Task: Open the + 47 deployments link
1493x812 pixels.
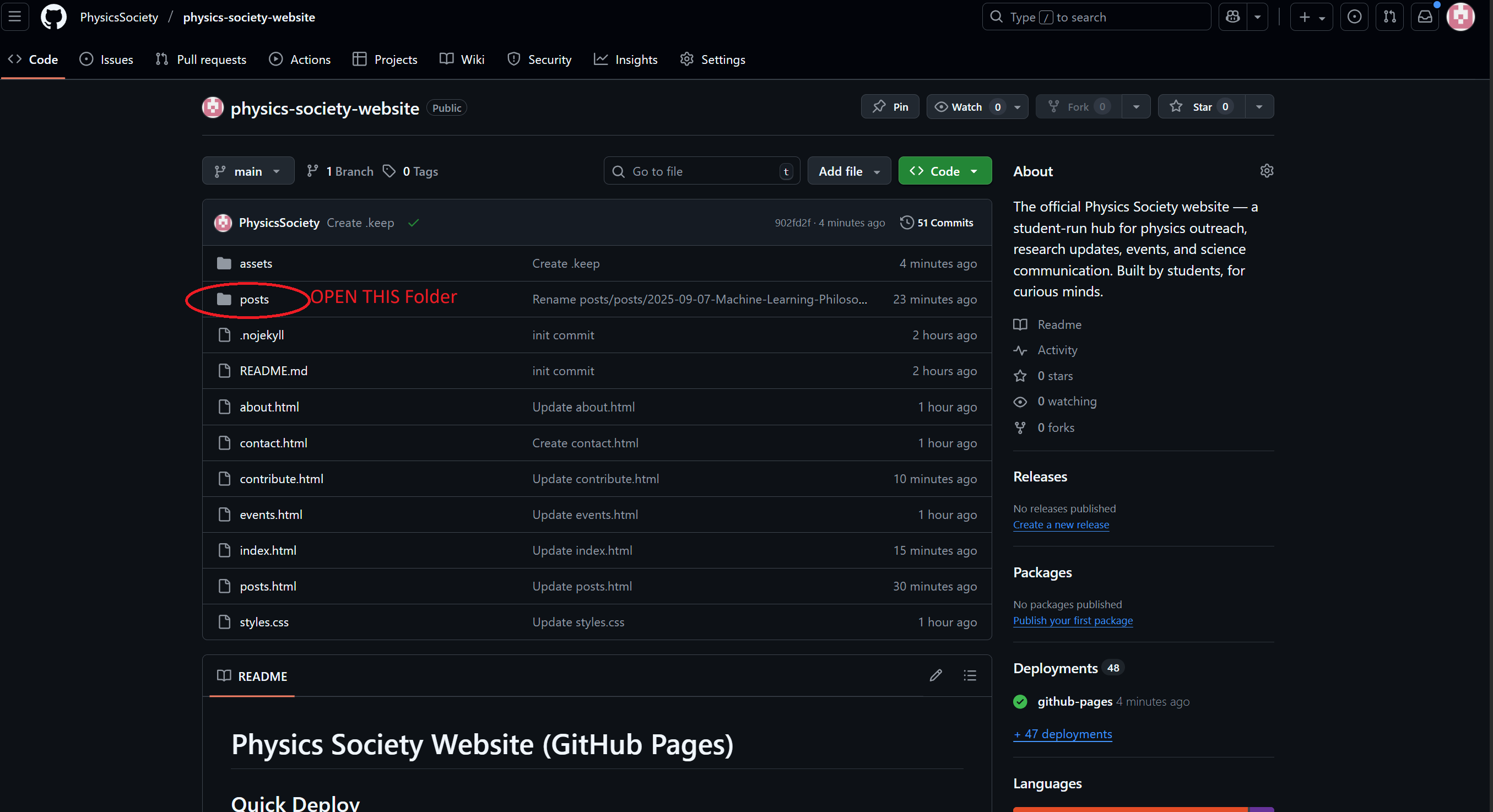Action: tap(1062, 734)
